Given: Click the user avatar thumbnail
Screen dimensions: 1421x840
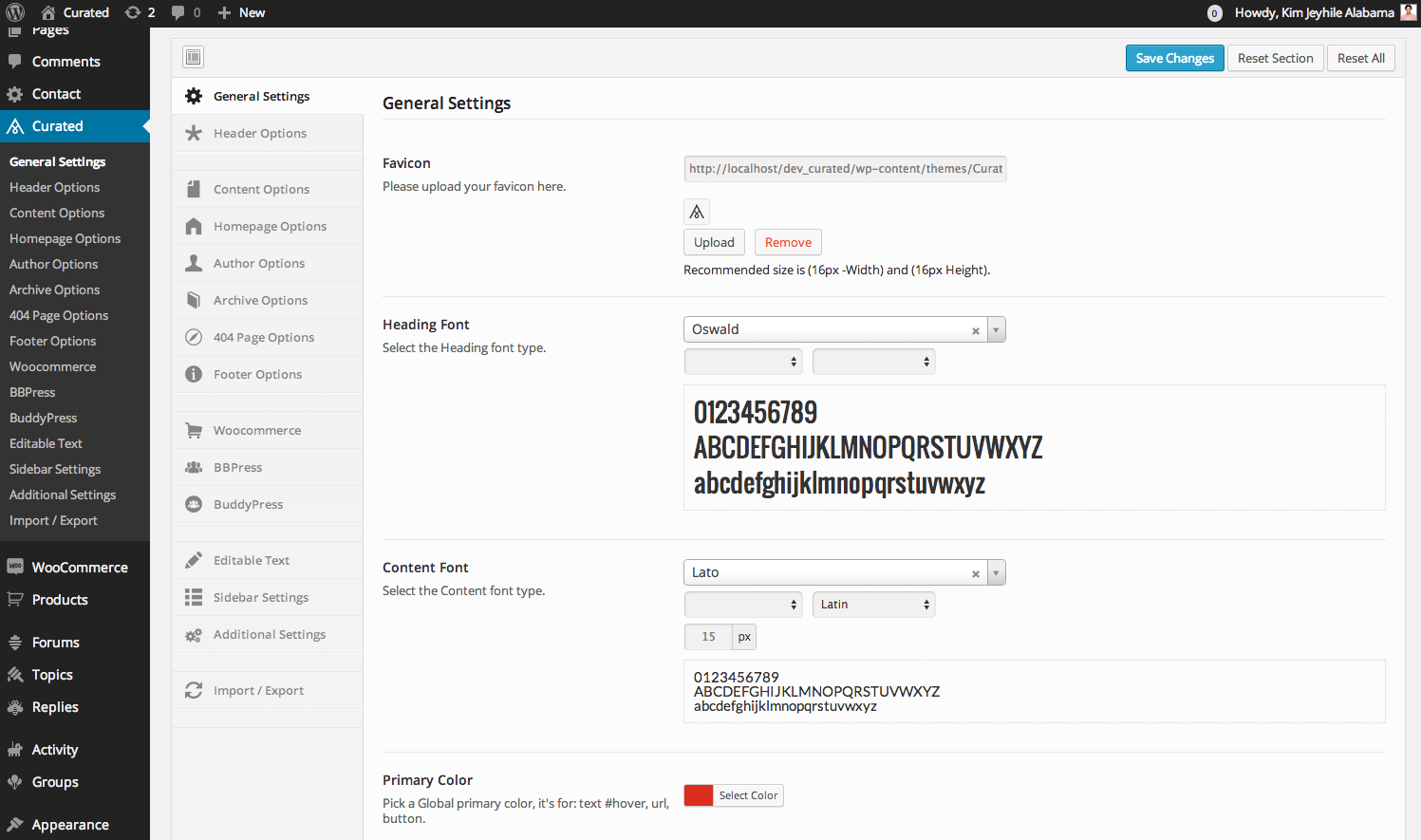Looking at the screenshot, I should [x=1409, y=12].
